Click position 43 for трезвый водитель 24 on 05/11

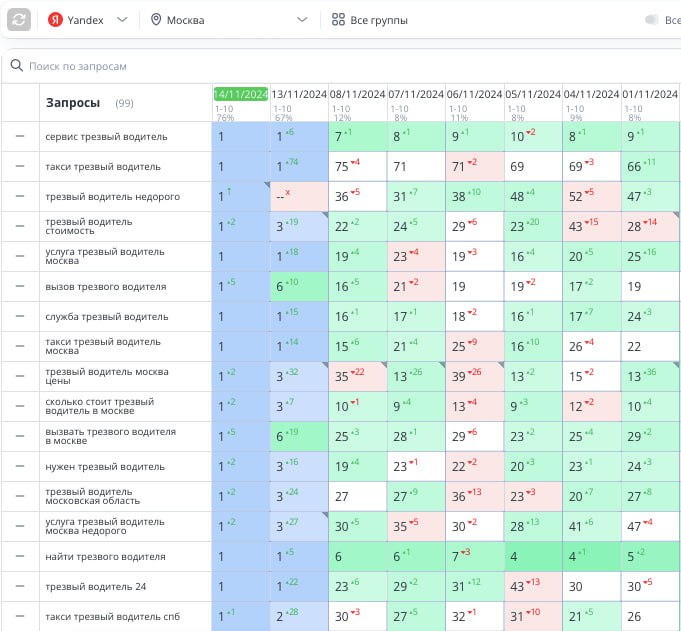533,586
